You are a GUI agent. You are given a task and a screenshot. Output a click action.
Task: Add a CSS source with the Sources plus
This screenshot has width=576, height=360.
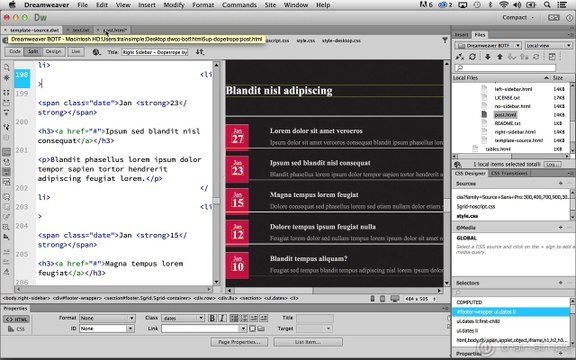[x=561, y=183]
